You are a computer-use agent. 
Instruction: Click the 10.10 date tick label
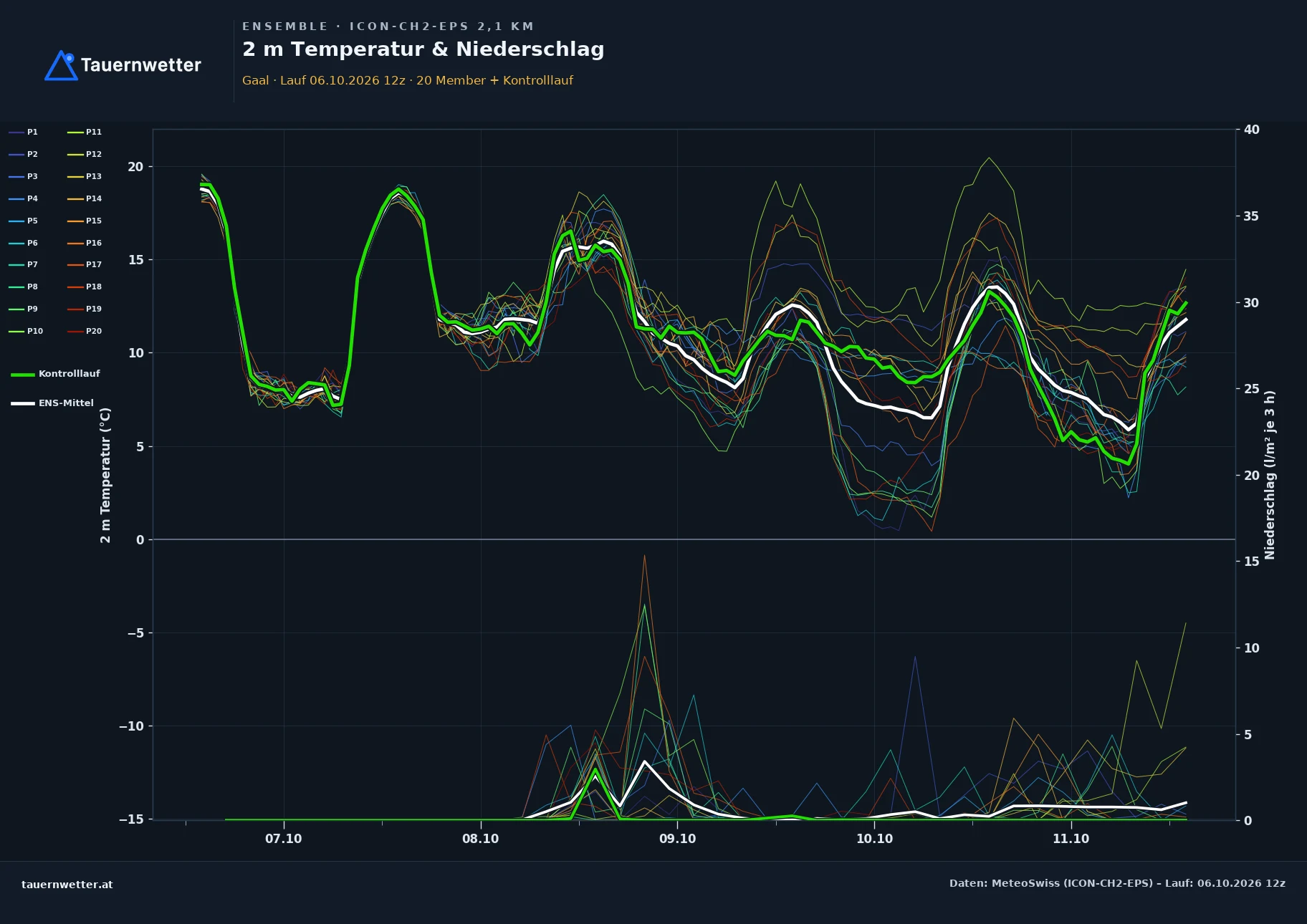[874, 839]
